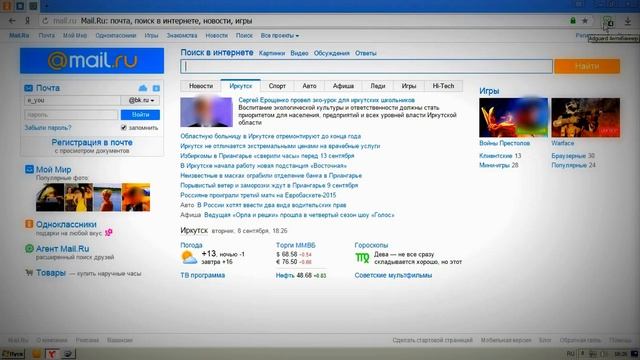Open the ТВ программа link
Viewport: 640px width, 360px height.
(x=202, y=275)
